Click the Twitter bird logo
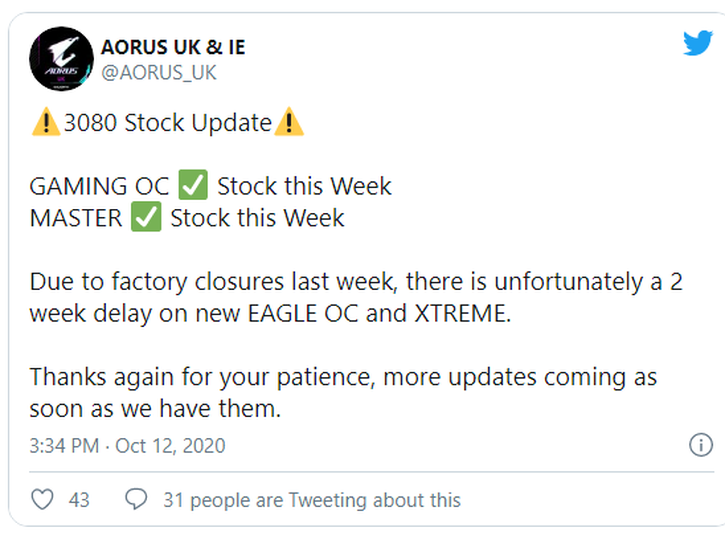The image size is (725, 548). 697,45
